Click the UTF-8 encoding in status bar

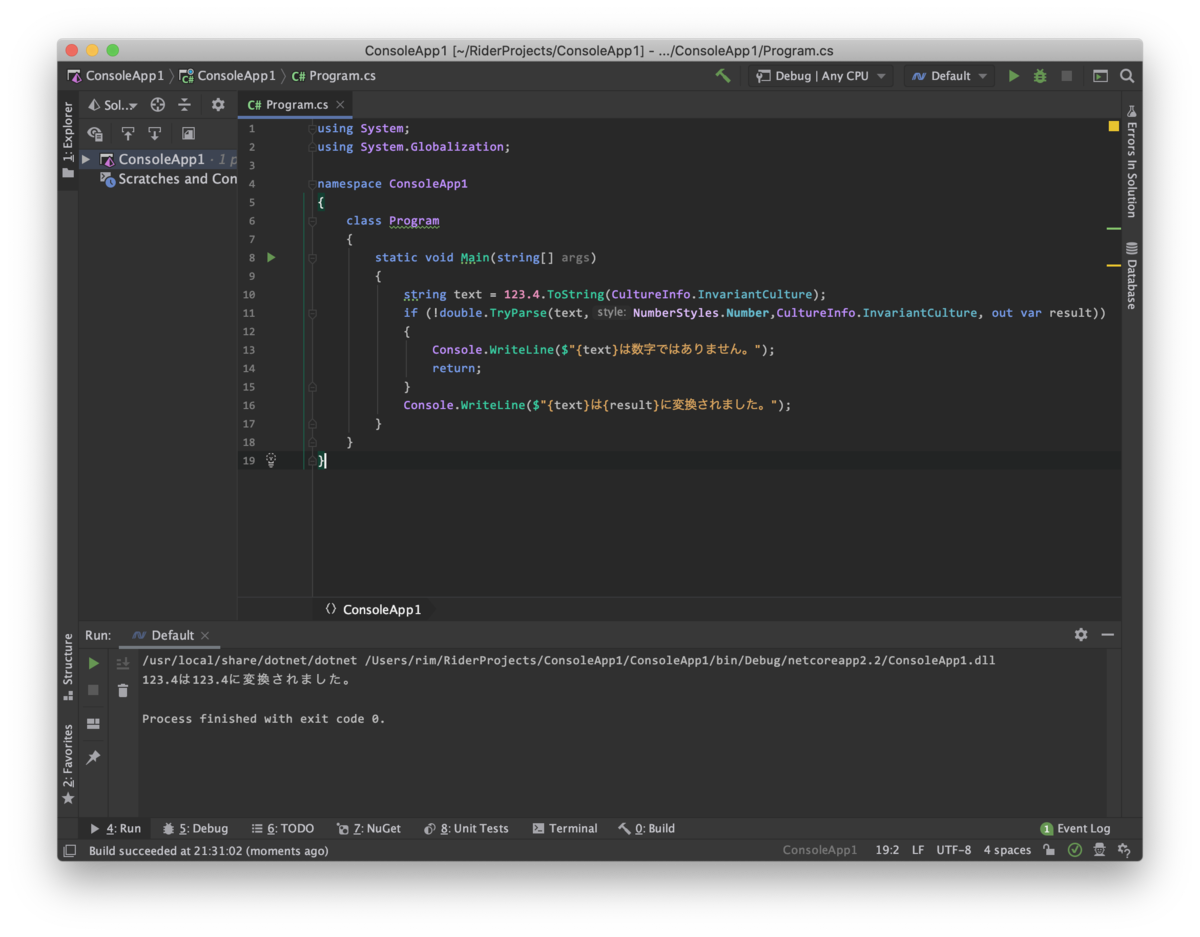(954, 851)
